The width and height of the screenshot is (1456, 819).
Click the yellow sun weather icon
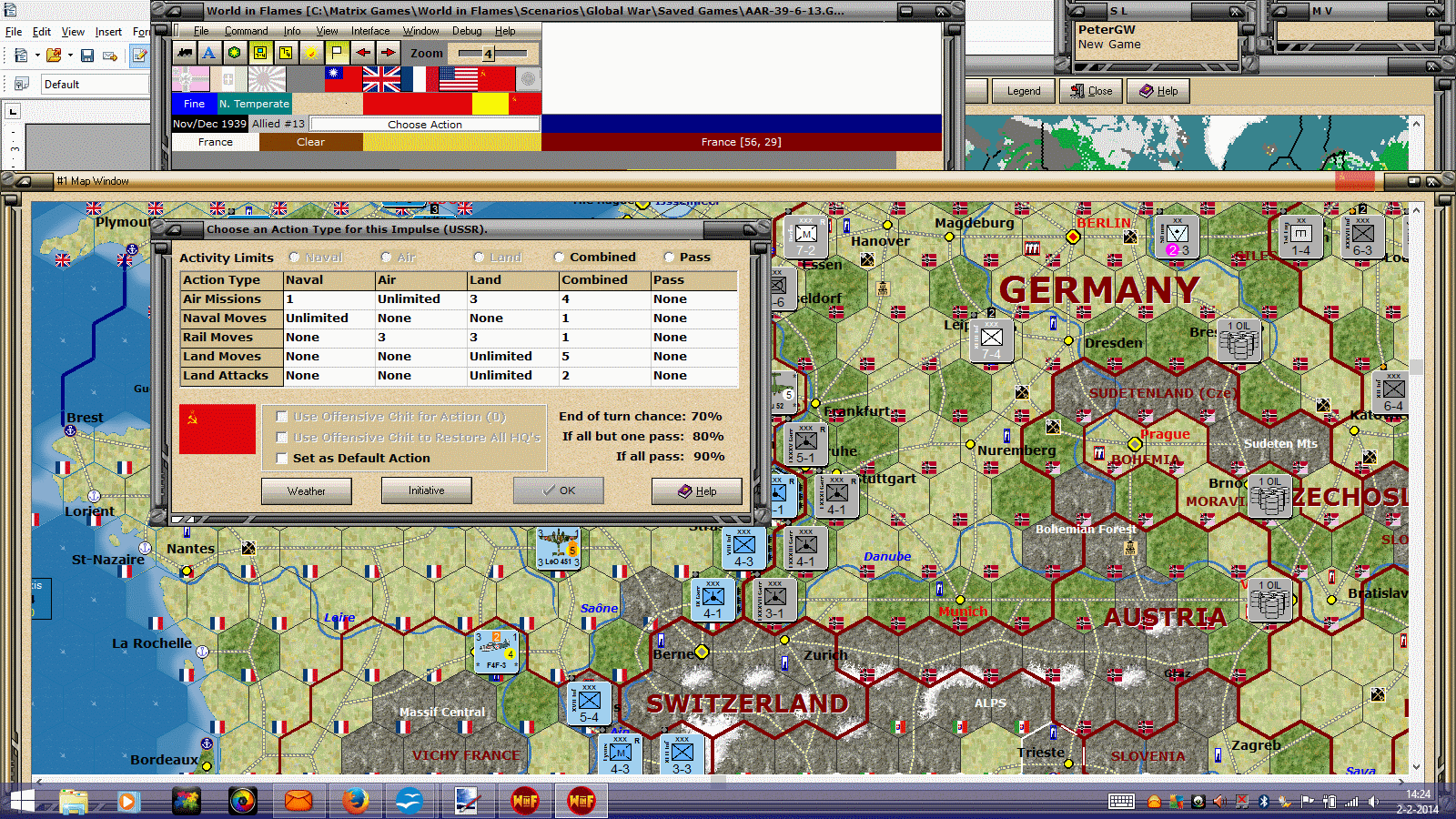[311, 53]
